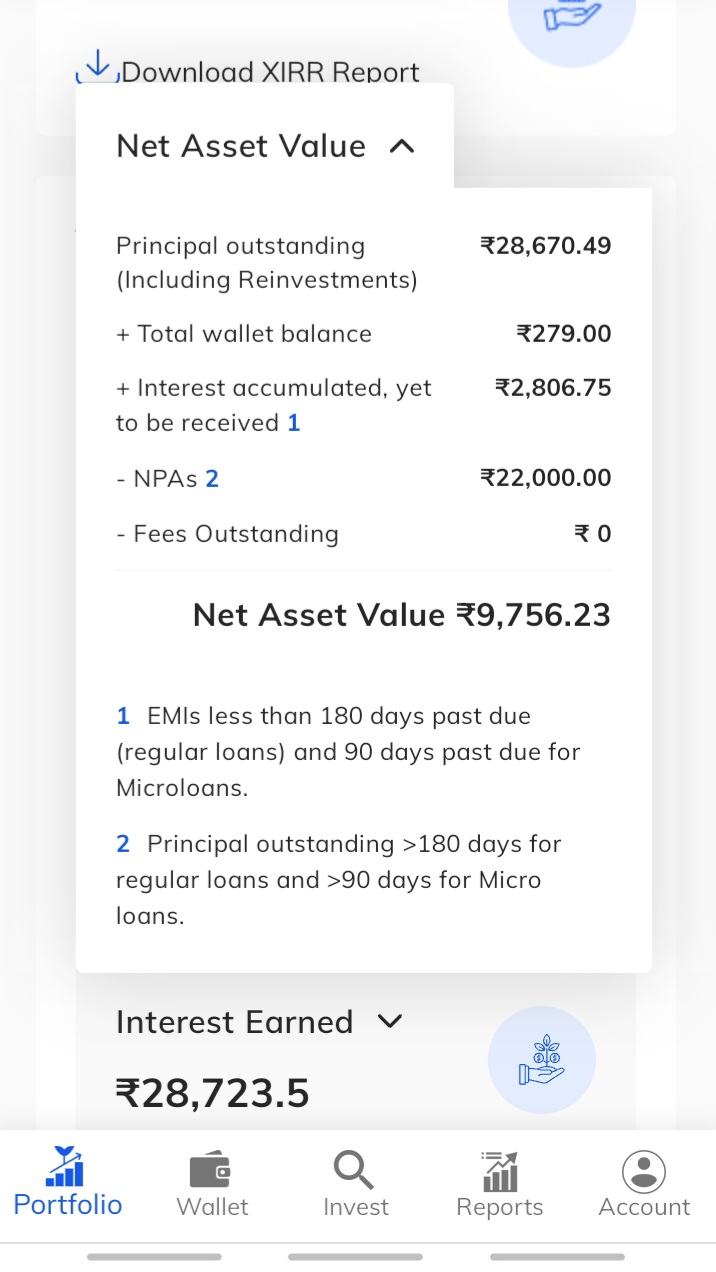Viewport: 716px width, 1272px height.
Task: Tap the hand icon at top right
Action: coord(571,17)
